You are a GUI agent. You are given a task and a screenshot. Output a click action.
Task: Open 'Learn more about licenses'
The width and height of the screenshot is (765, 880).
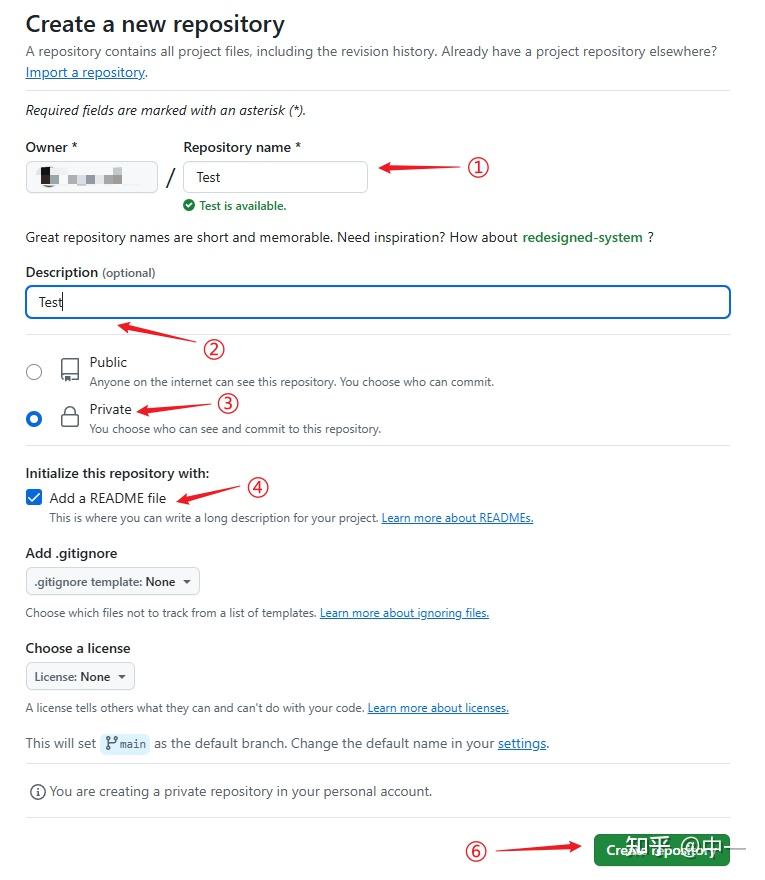pyautogui.click(x=438, y=707)
